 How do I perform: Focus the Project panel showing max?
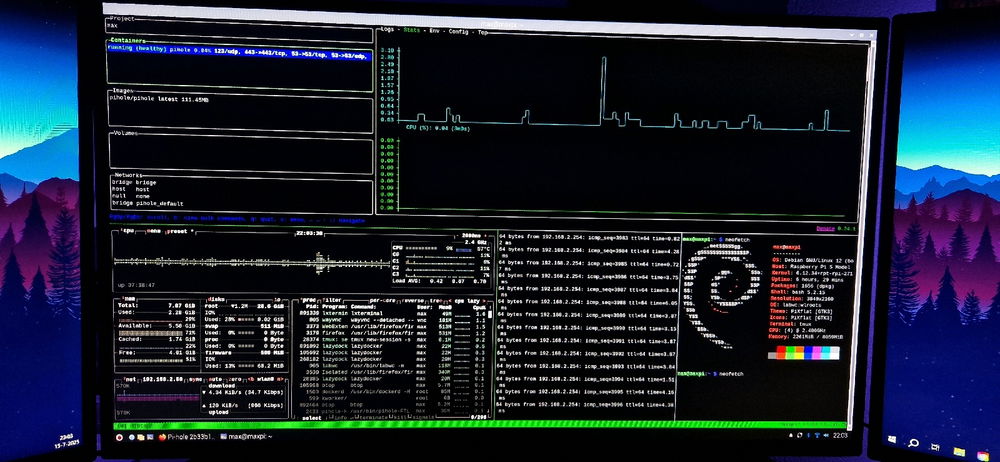(239, 31)
